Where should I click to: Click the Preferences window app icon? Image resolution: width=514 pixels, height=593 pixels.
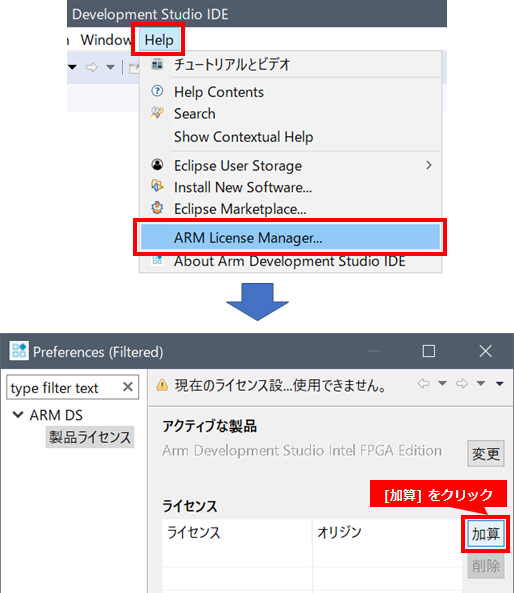click(x=19, y=351)
